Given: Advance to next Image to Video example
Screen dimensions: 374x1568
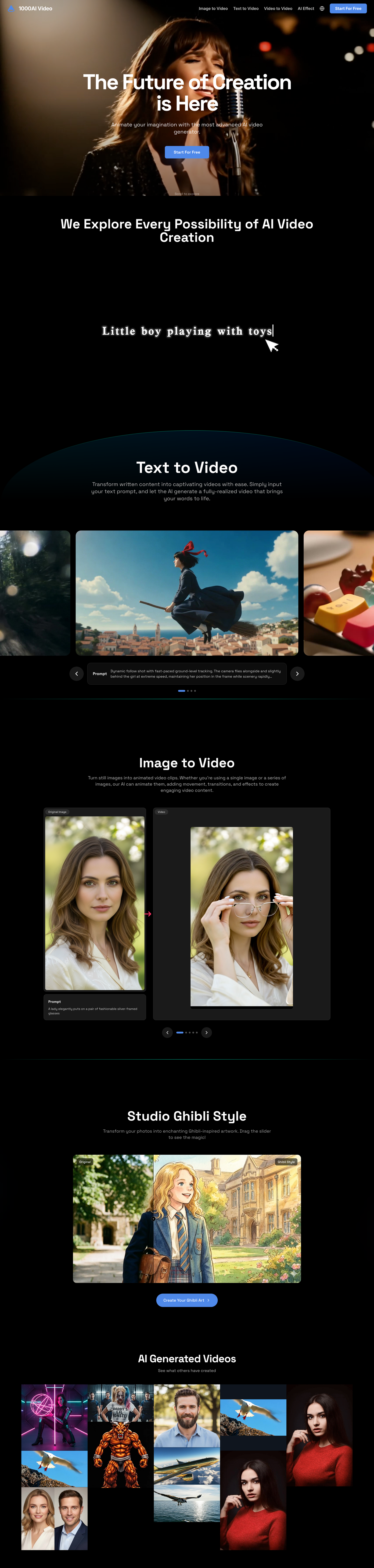Looking at the screenshot, I should [206, 1032].
